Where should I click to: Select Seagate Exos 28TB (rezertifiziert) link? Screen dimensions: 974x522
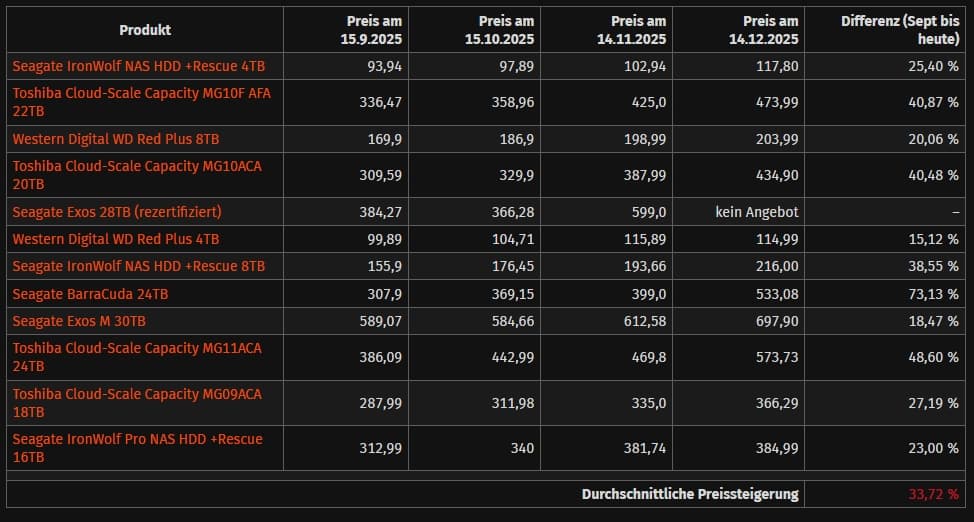tap(117, 212)
